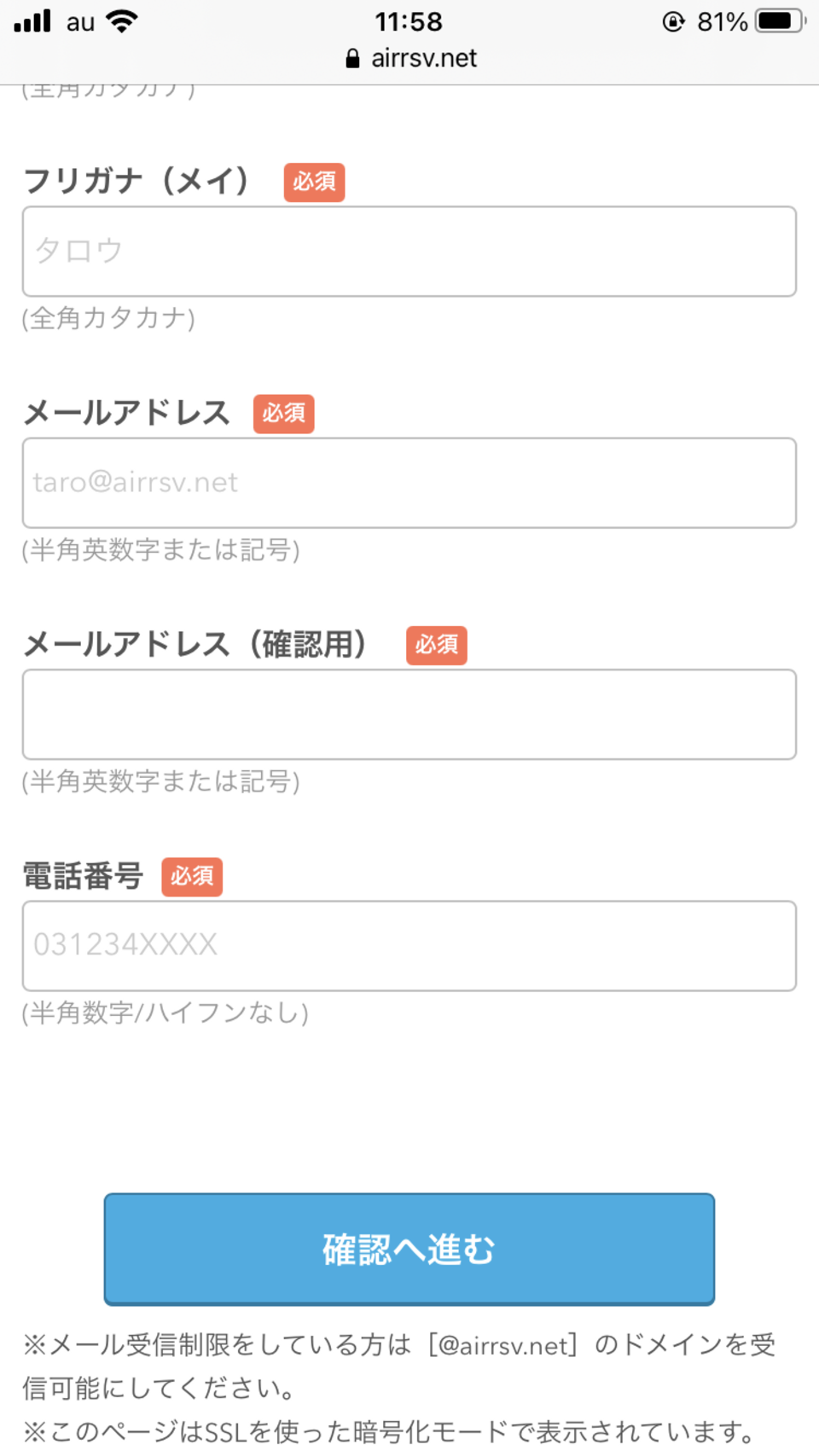
Task: Tap the padlock icon beside airrsv.net
Action: (x=352, y=58)
